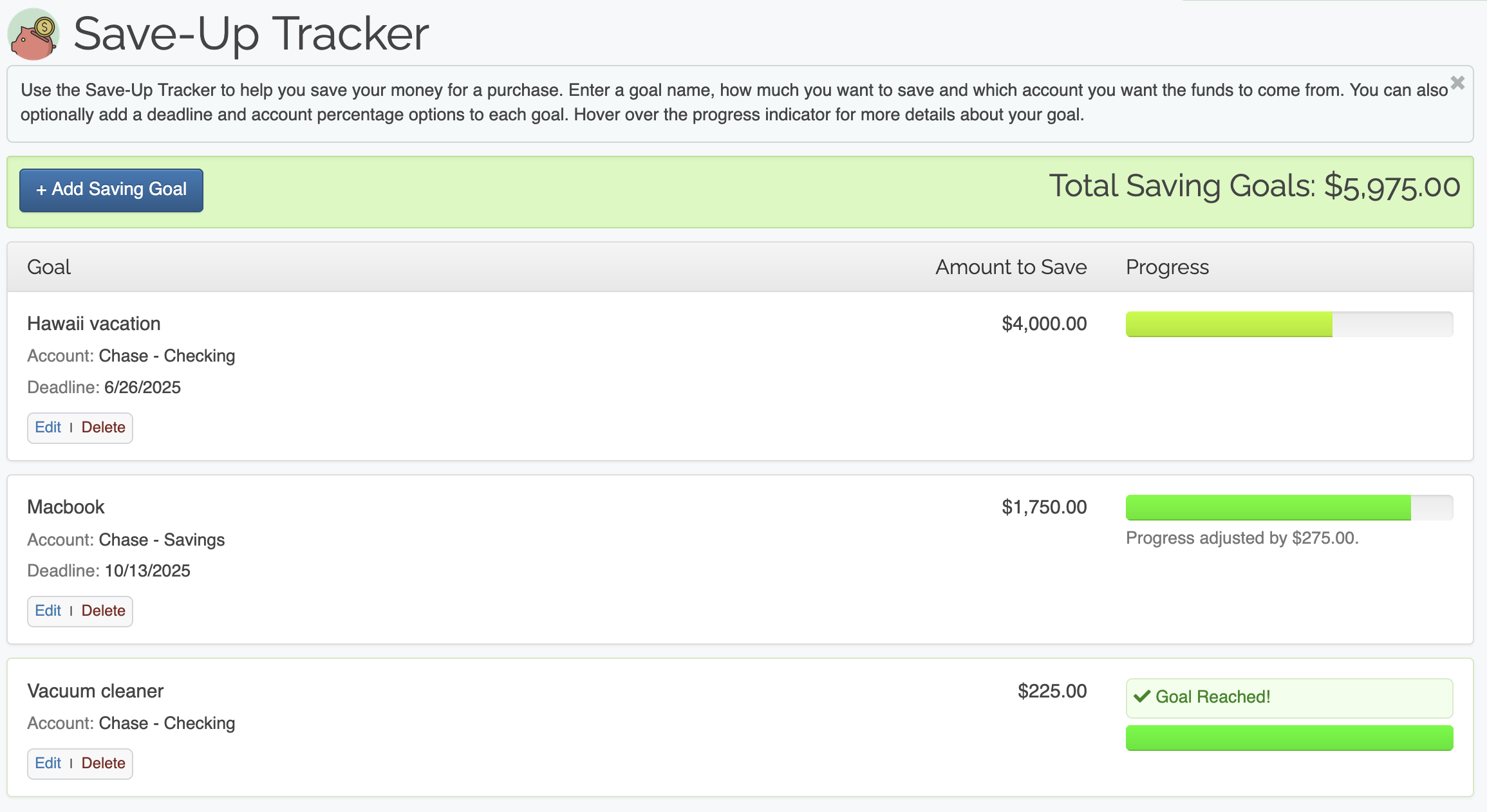Click the Progress adjusted by $275.00 note
1487x812 pixels.
[1242, 538]
